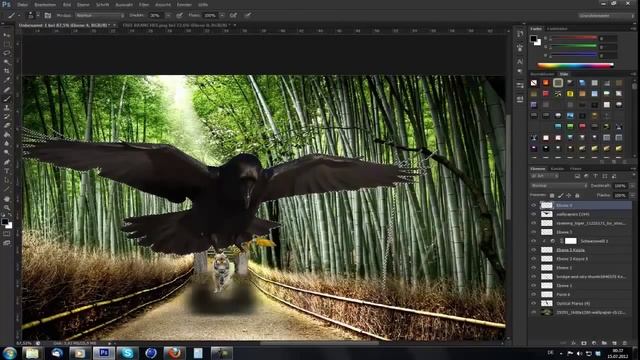Select the Zoom tool
This screenshot has width=640, height=360.
click(7, 208)
